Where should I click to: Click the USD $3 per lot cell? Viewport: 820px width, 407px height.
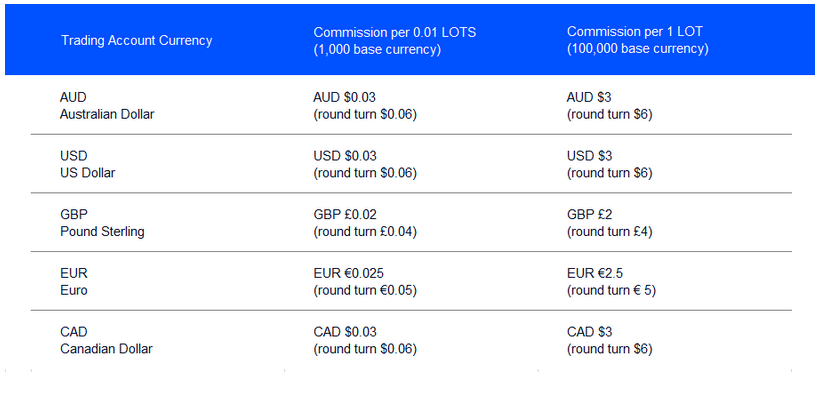click(x=610, y=164)
